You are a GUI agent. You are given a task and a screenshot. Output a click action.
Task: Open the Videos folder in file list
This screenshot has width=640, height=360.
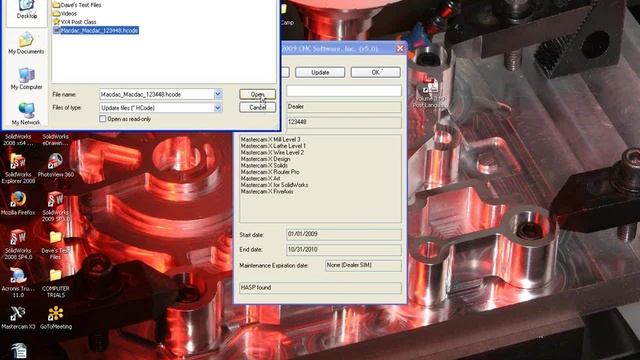coord(65,13)
